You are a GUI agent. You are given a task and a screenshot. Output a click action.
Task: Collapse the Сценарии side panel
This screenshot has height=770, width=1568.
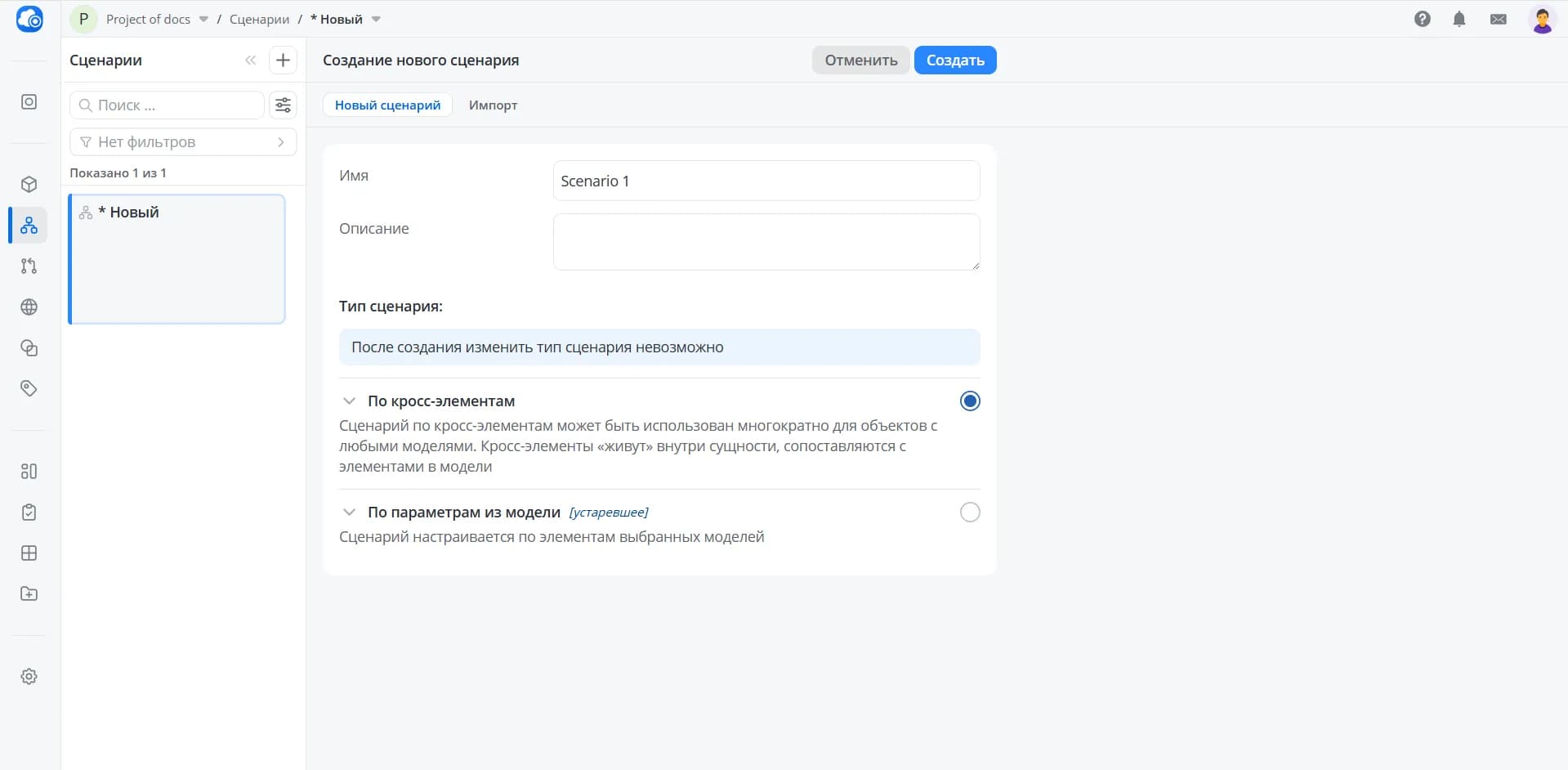(250, 60)
